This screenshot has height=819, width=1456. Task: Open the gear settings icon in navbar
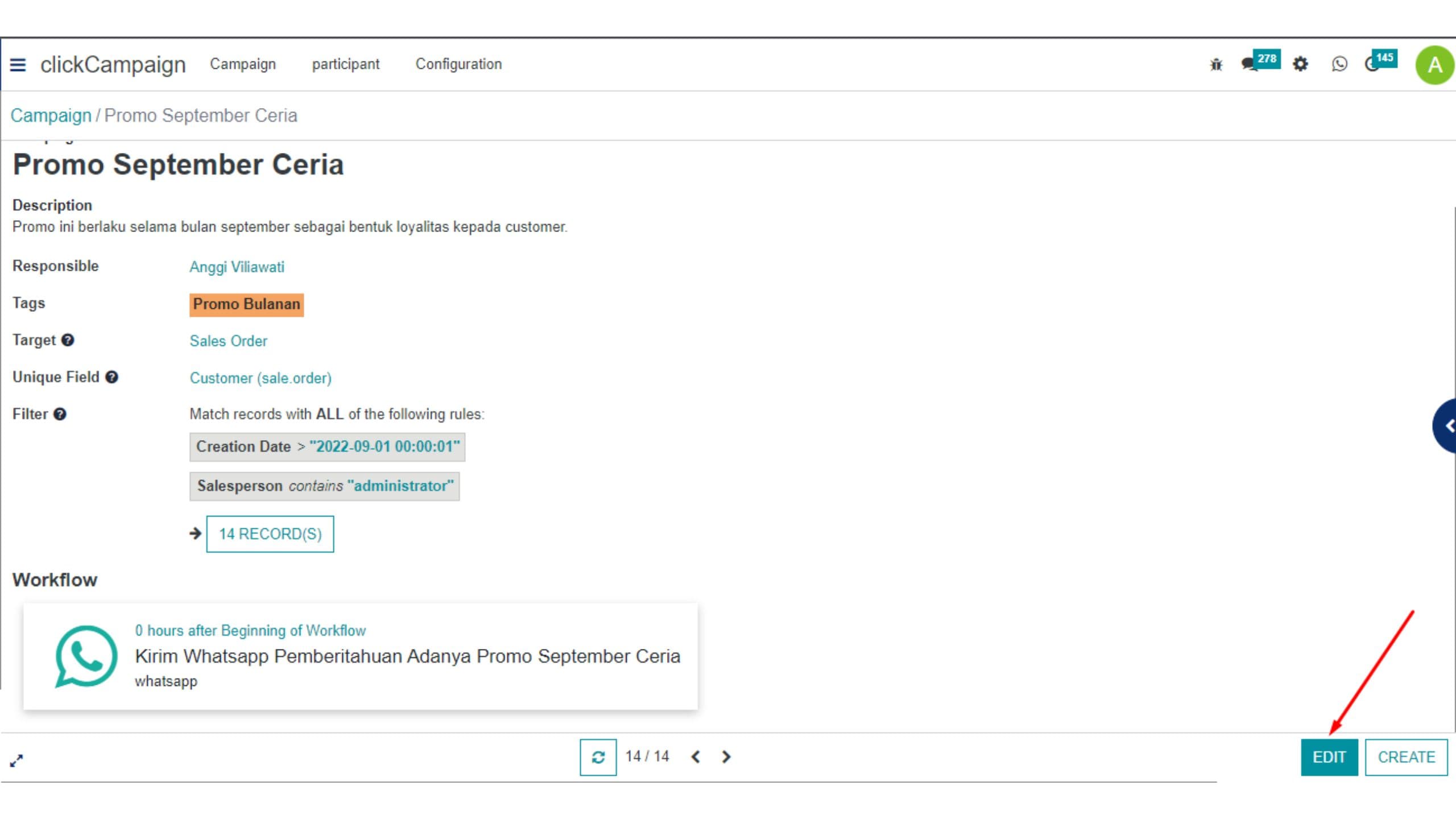(x=1300, y=64)
